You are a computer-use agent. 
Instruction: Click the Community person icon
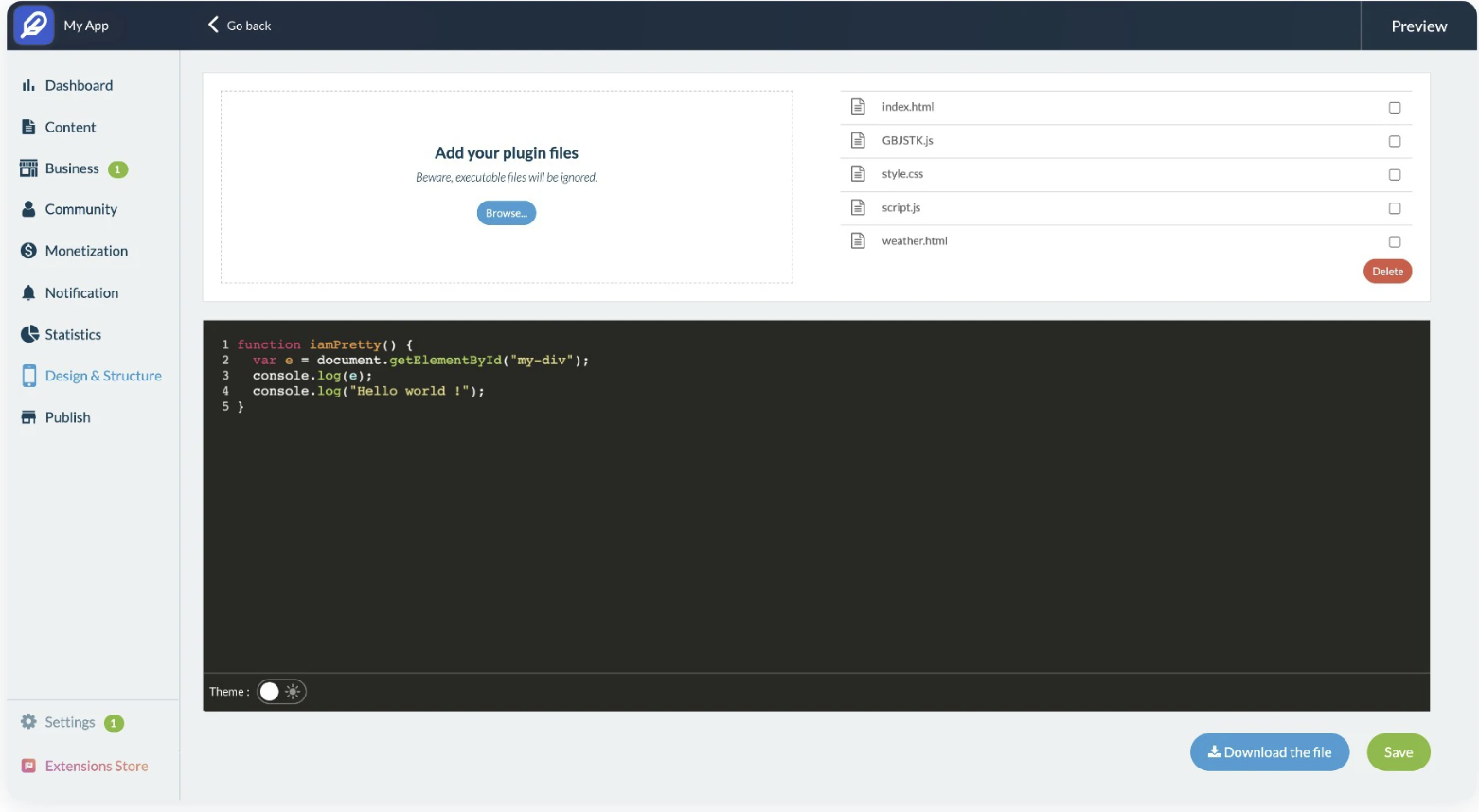28,209
